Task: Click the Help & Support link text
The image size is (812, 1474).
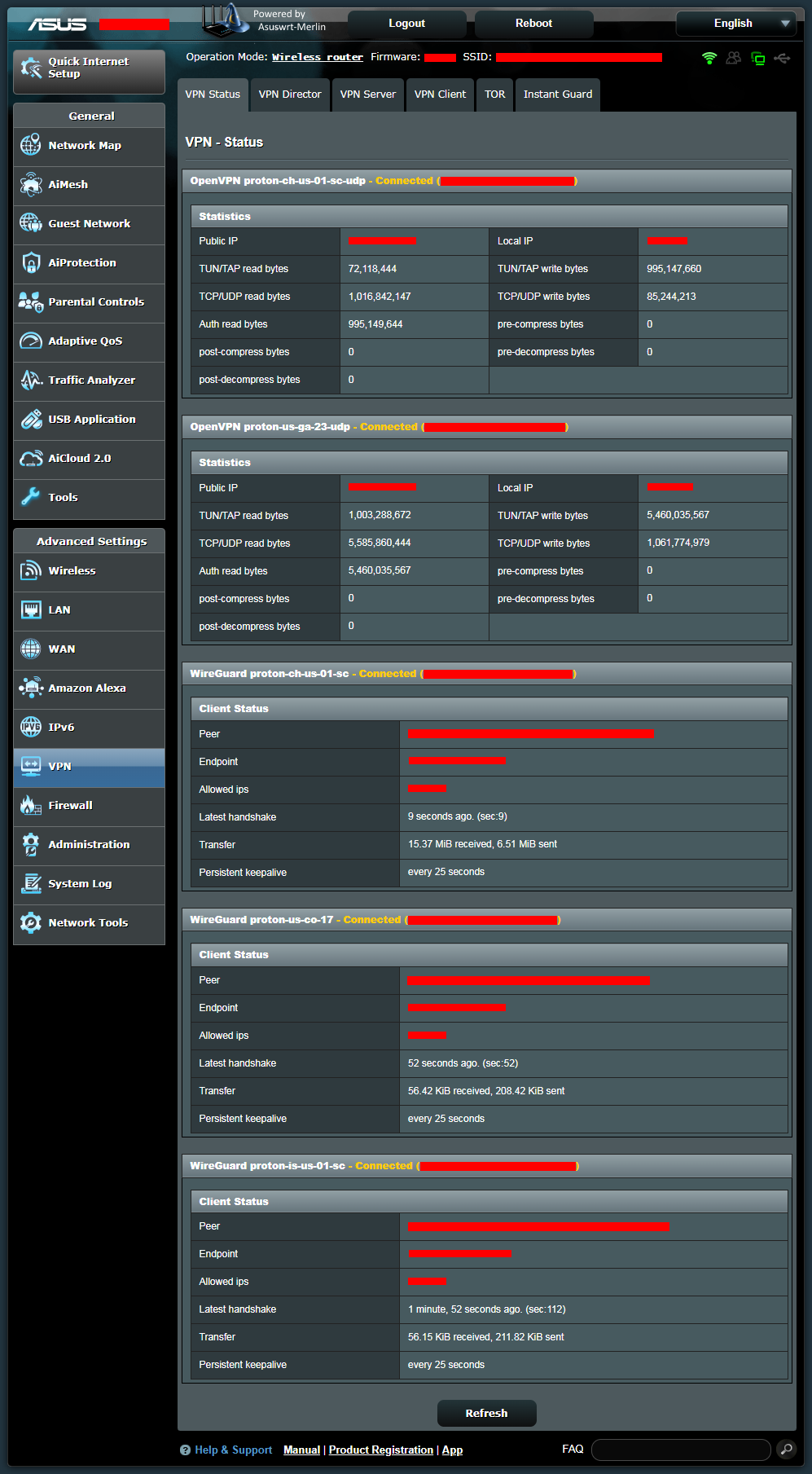Action: (x=233, y=1450)
